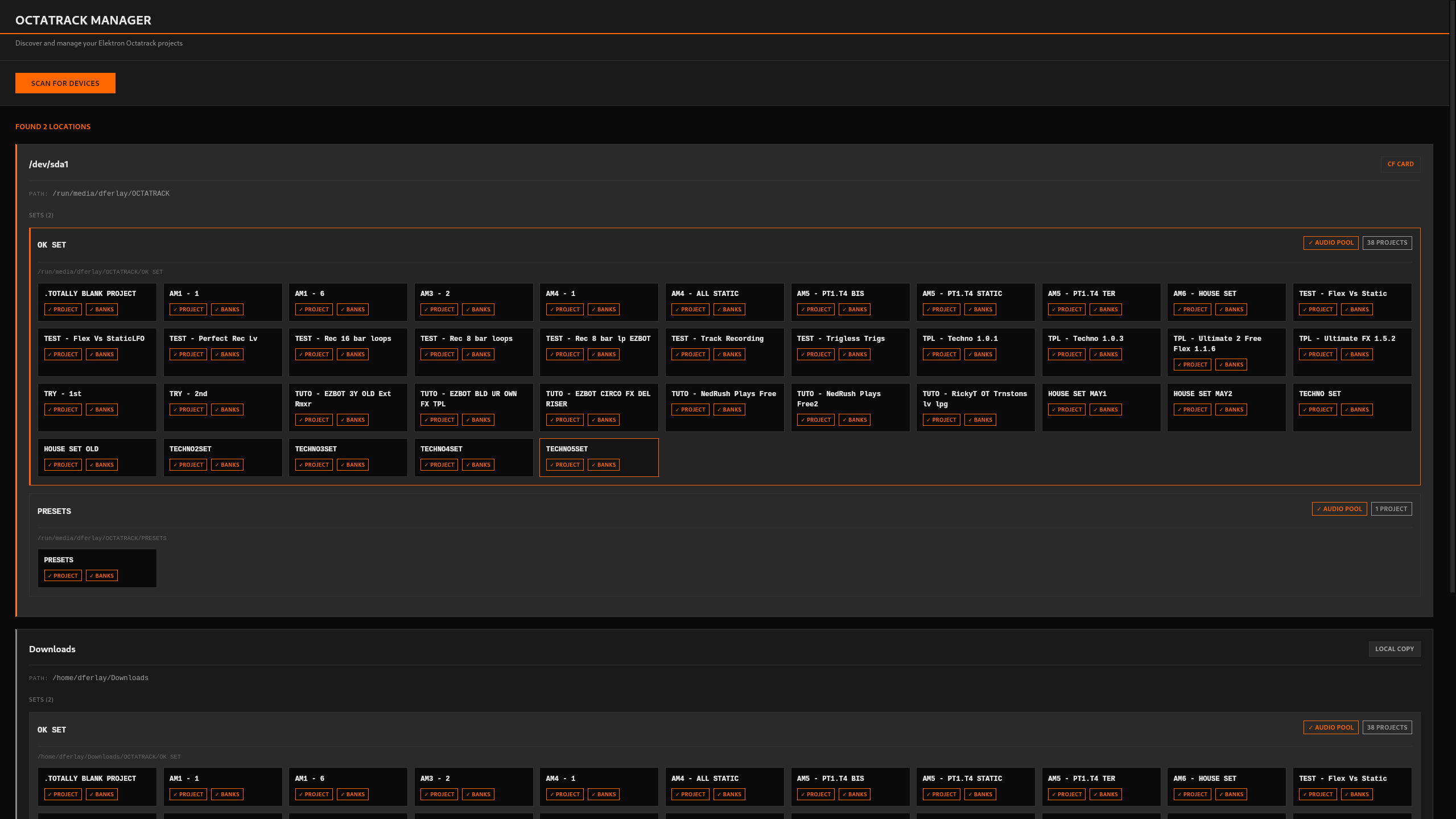Expand the PRESETS set header
The width and height of the screenshot is (1456, 819).
(x=54, y=511)
